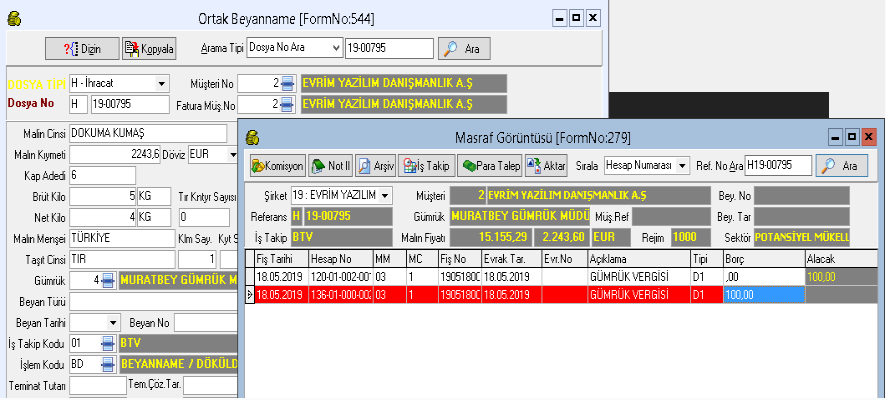886x400 pixels.
Task: Click the Teminat Tutarı field
Action: [x=98, y=385]
